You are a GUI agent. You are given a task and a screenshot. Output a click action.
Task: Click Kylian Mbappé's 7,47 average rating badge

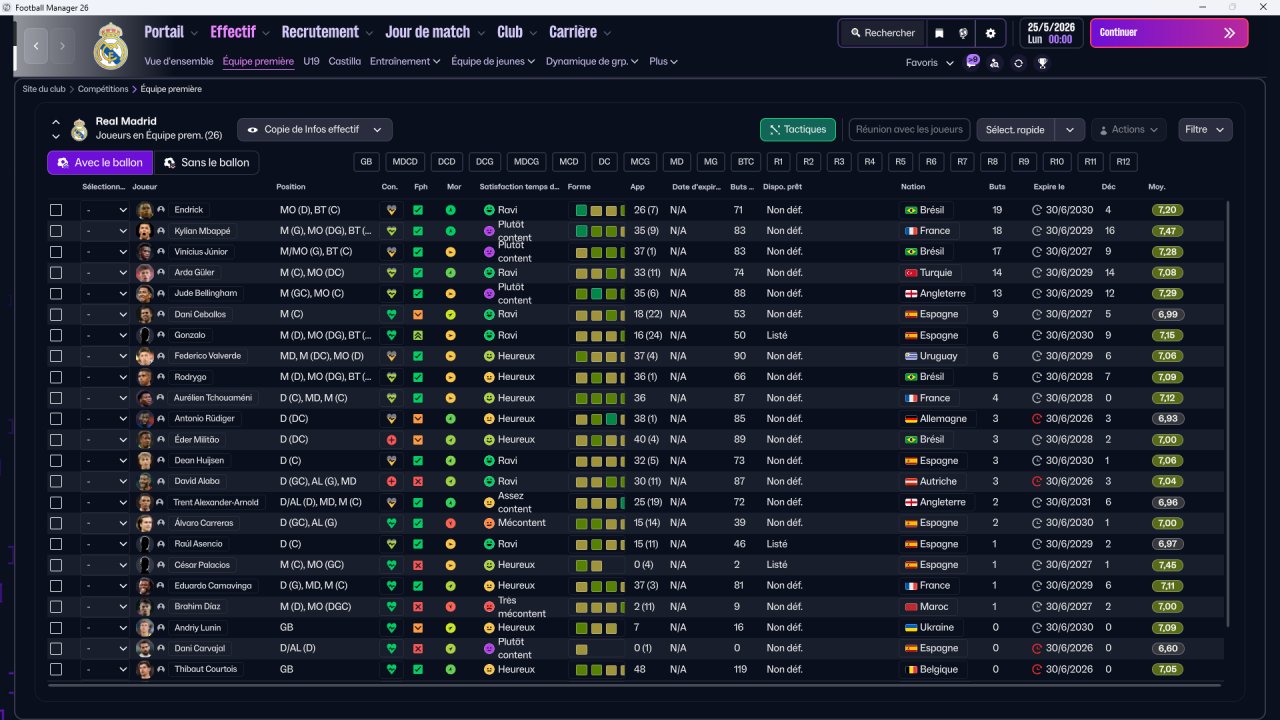(1166, 231)
